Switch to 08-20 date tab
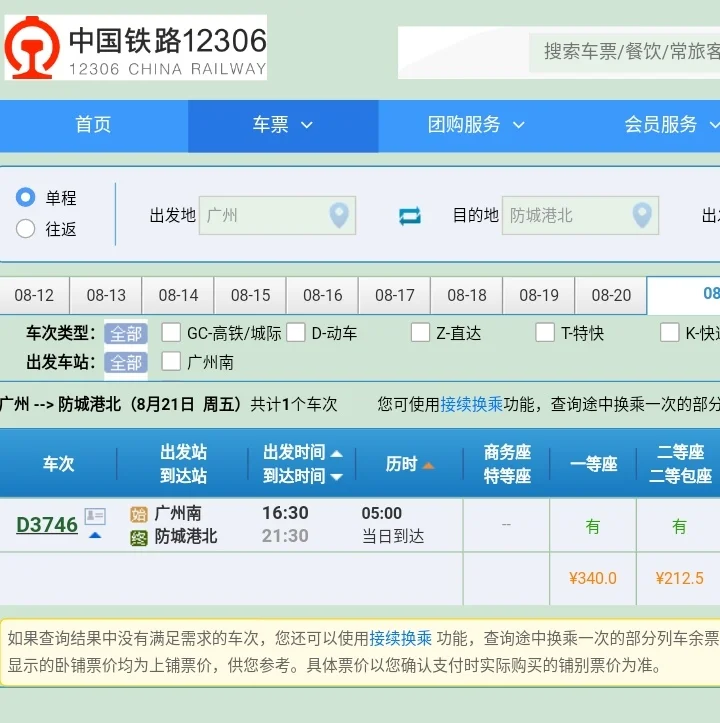The height and width of the screenshot is (723, 720). (x=611, y=295)
